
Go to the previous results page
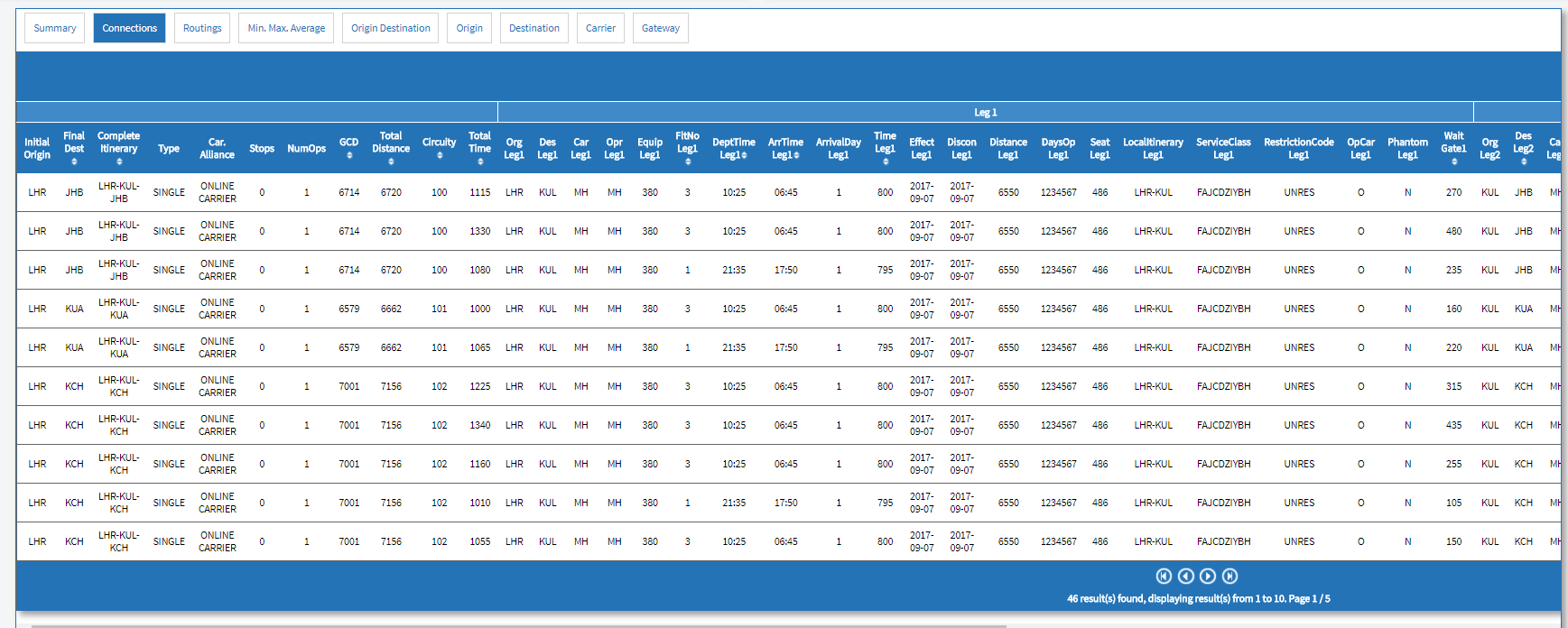pyautogui.click(x=1186, y=576)
